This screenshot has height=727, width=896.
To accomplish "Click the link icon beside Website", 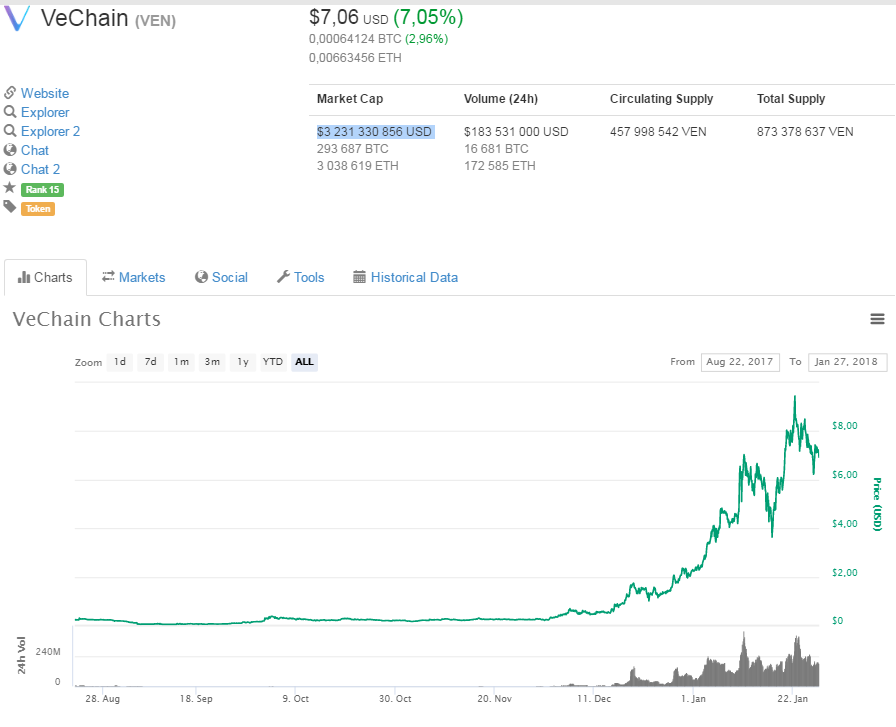I will 10,93.
